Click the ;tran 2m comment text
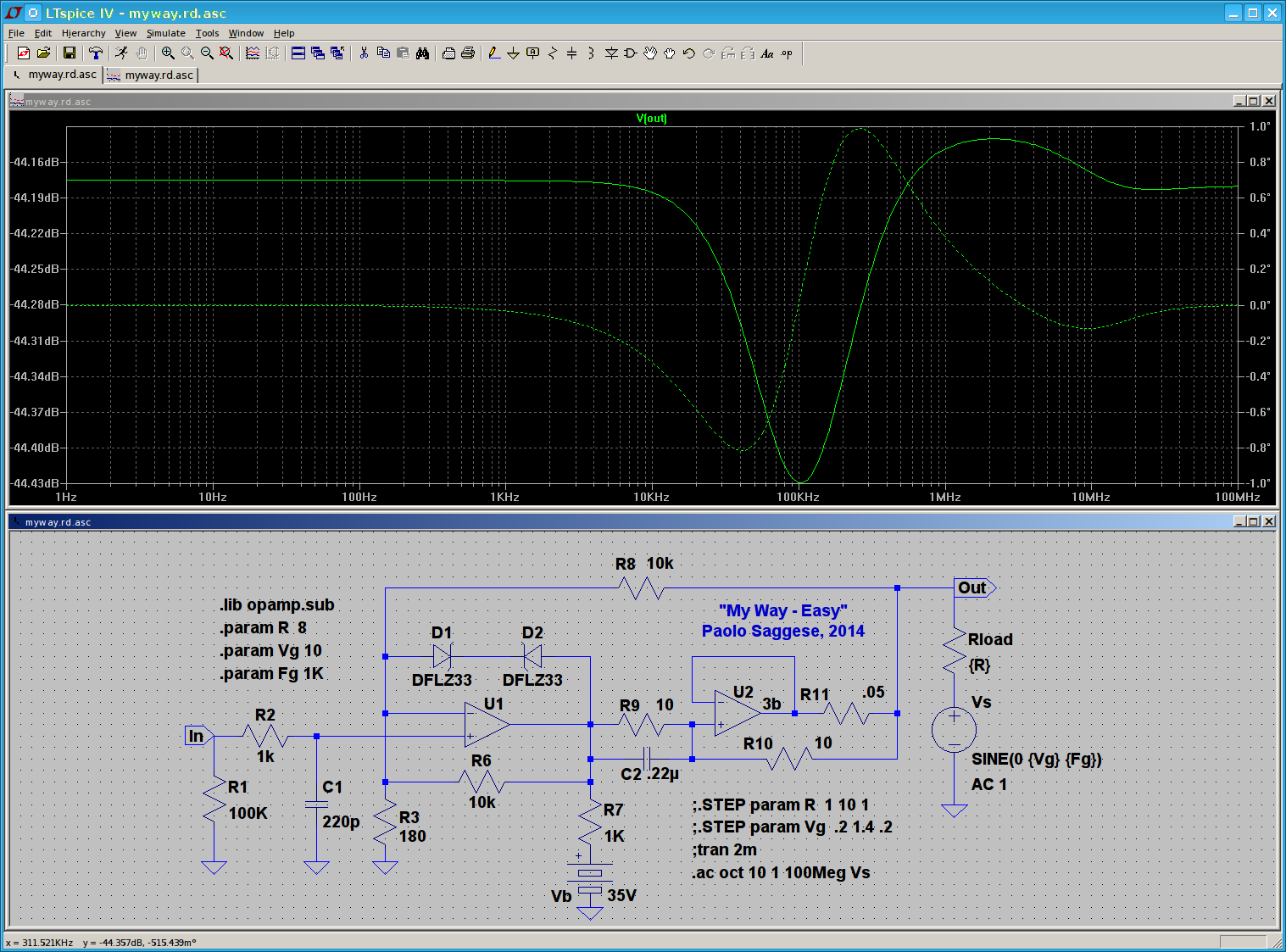Image resolution: width=1286 pixels, height=952 pixels. (x=725, y=849)
